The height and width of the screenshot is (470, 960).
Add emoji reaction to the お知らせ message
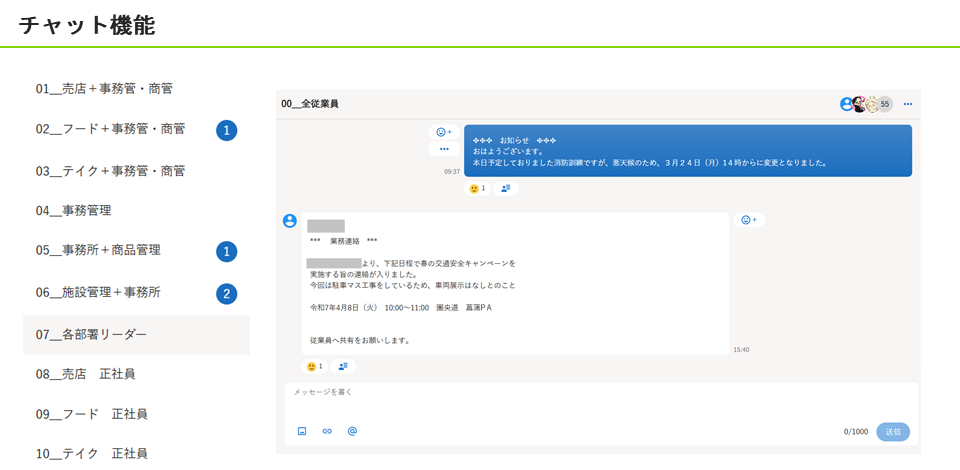coord(444,132)
